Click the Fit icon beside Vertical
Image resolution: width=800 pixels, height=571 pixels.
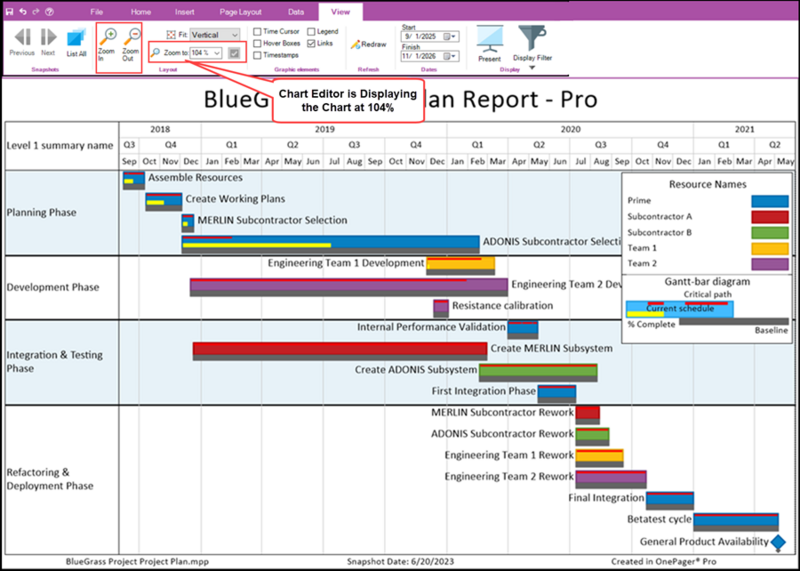pos(171,35)
